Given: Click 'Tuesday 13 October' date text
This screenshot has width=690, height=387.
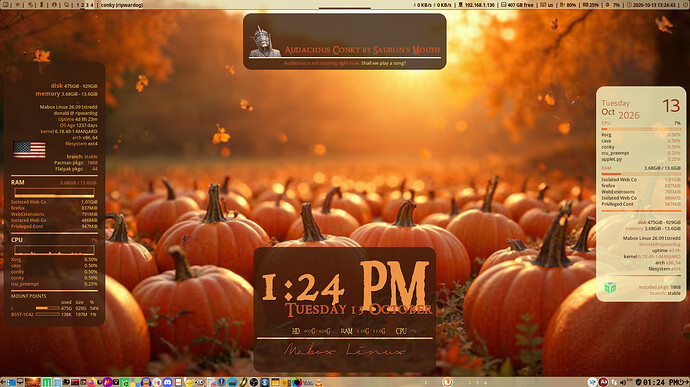Looking at the screenshot, I should (x=359, y=310).
